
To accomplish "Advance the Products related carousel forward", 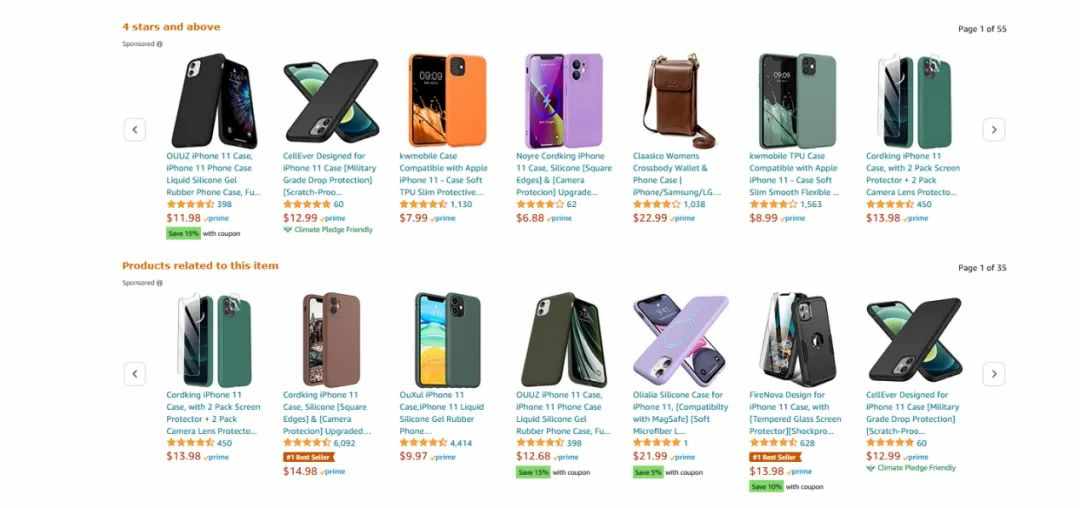I will 993,374.
